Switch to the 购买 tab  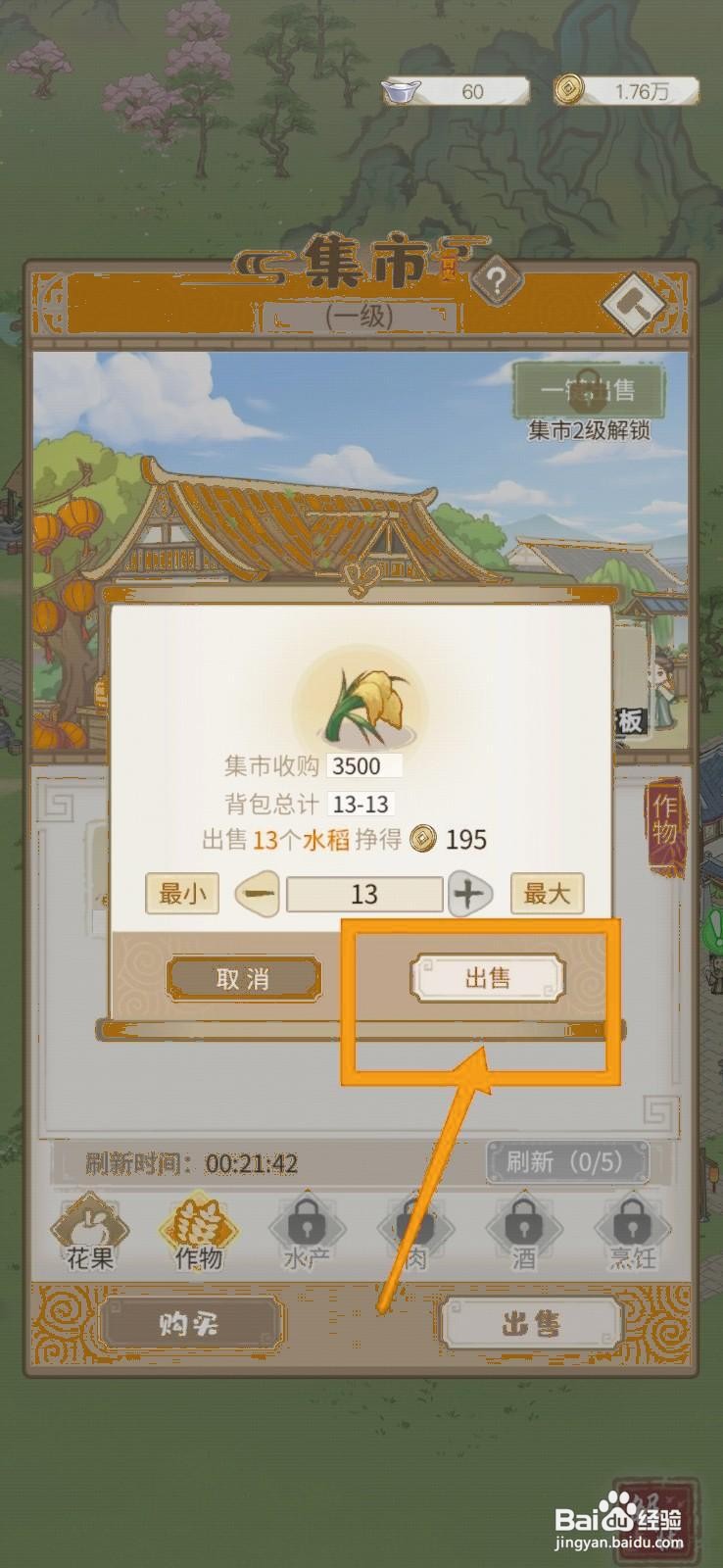point(190,1325)
